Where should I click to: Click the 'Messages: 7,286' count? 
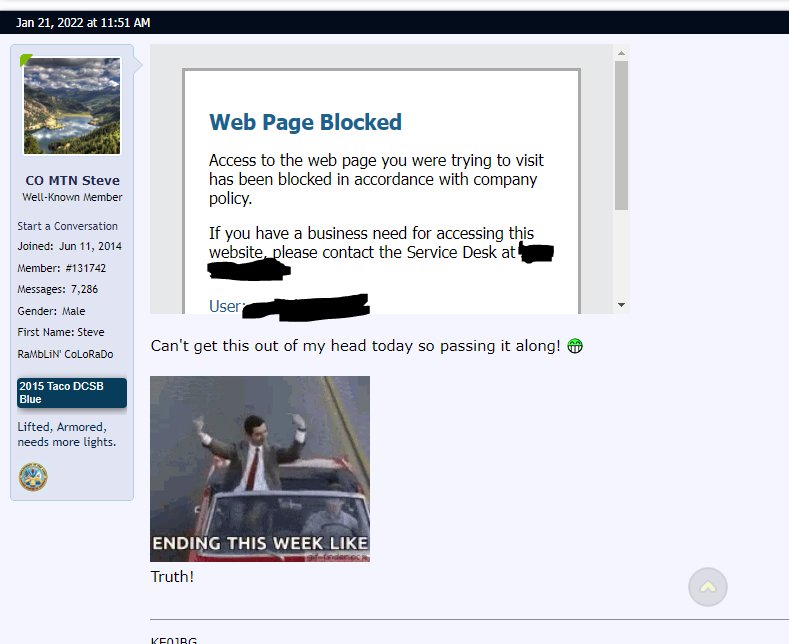click(x=58, y=289)
